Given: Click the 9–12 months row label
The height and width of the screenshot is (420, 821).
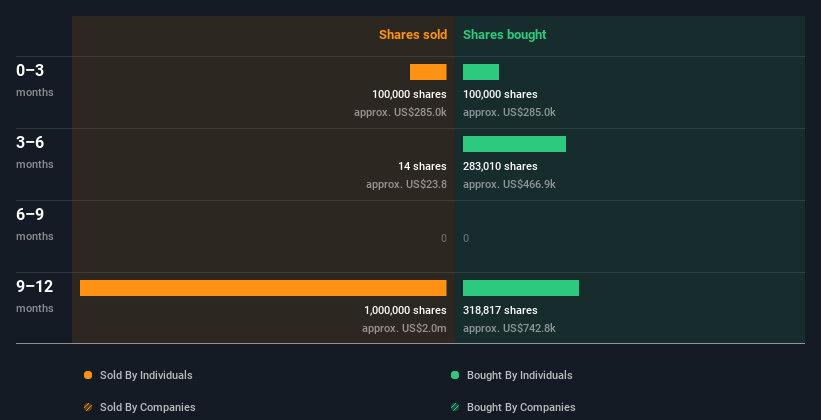Looking at the screenshot, I should pos(35,296).
